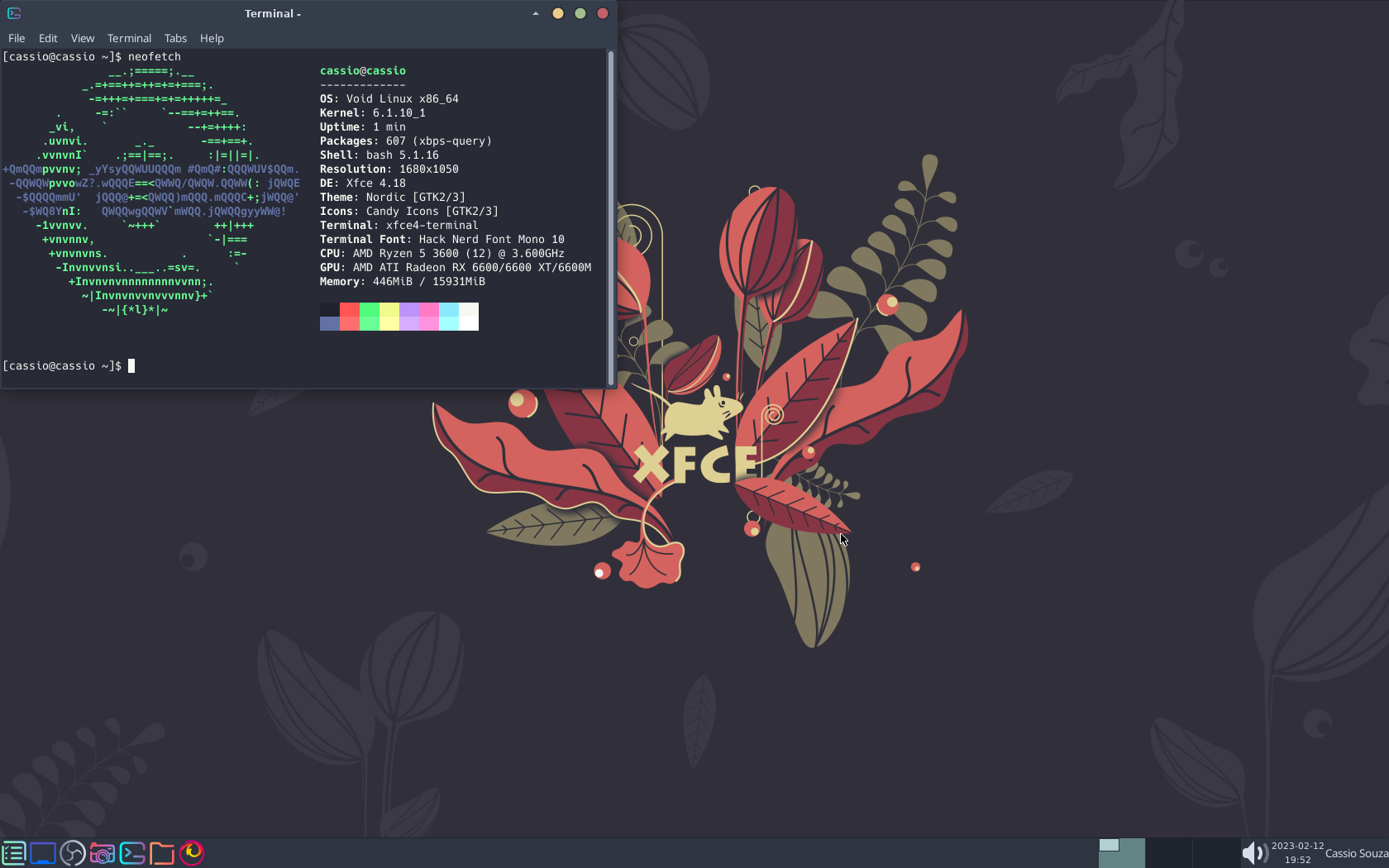Switch to the third workspace in pager
The width and height of the screenshot is (1389, 868).
[1216, 852]
